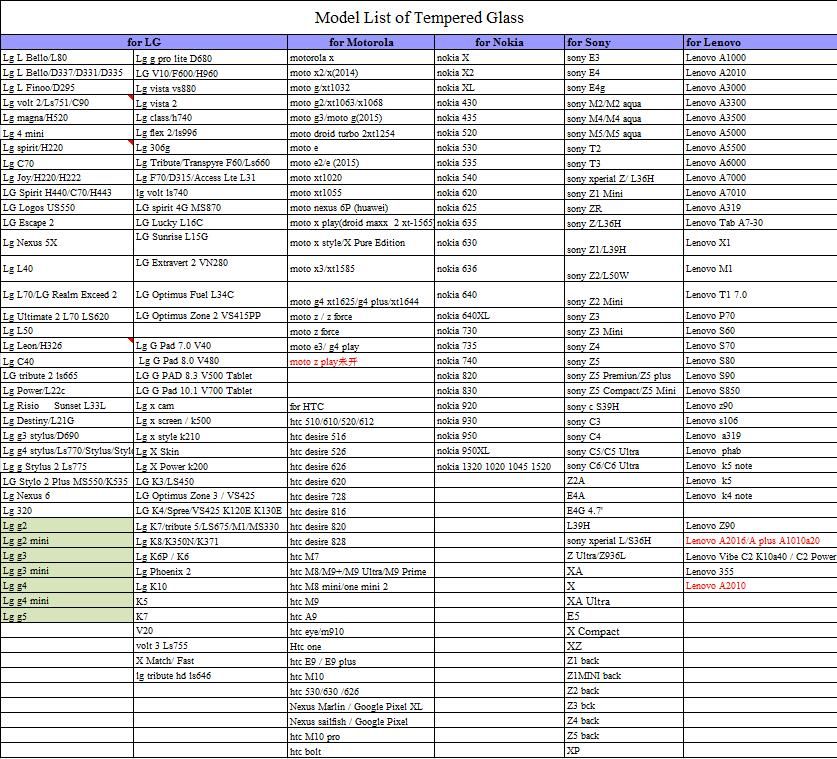Select cell 'sony Z5 Compact/Z5 Mini'

coord(623,391)
